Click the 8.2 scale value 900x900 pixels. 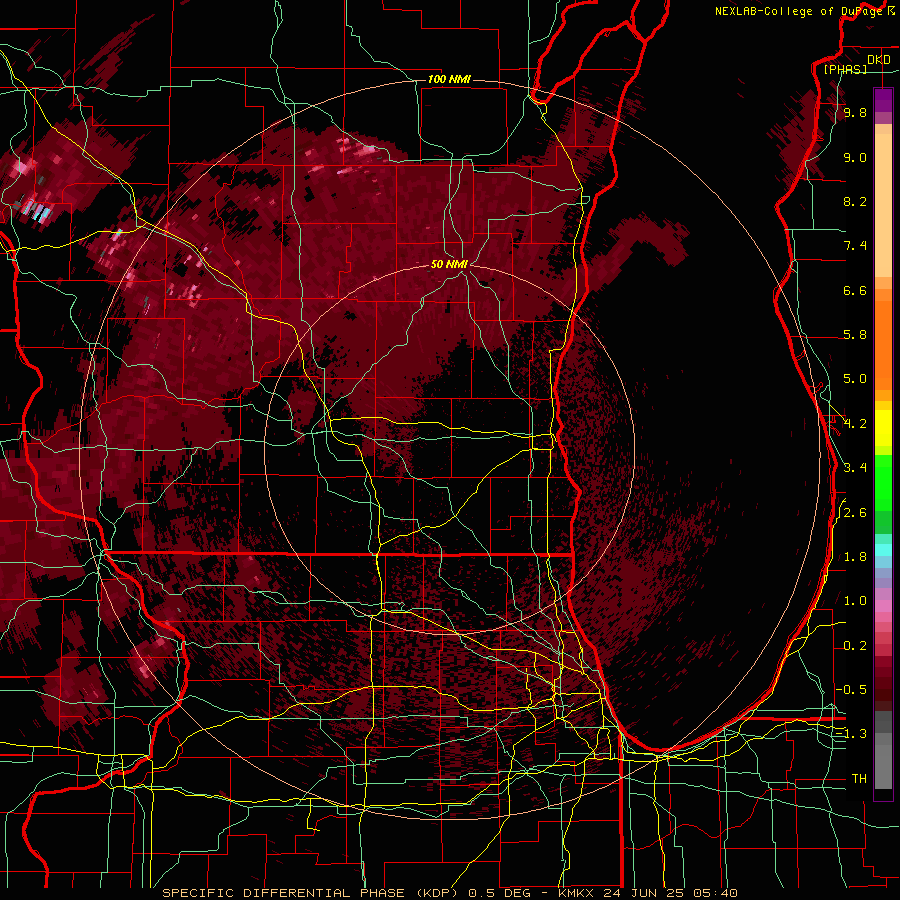(x=855, y=201)
